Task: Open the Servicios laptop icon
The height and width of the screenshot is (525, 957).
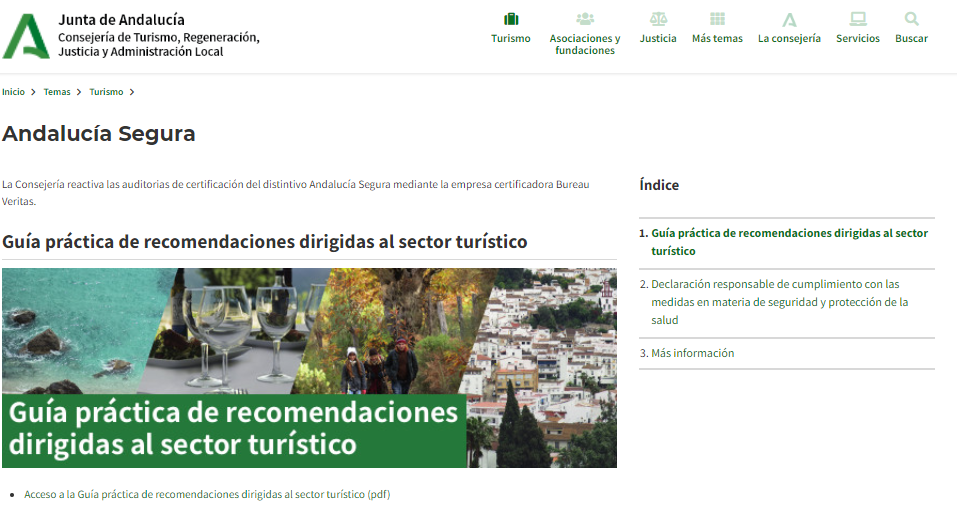Action: 858,19
